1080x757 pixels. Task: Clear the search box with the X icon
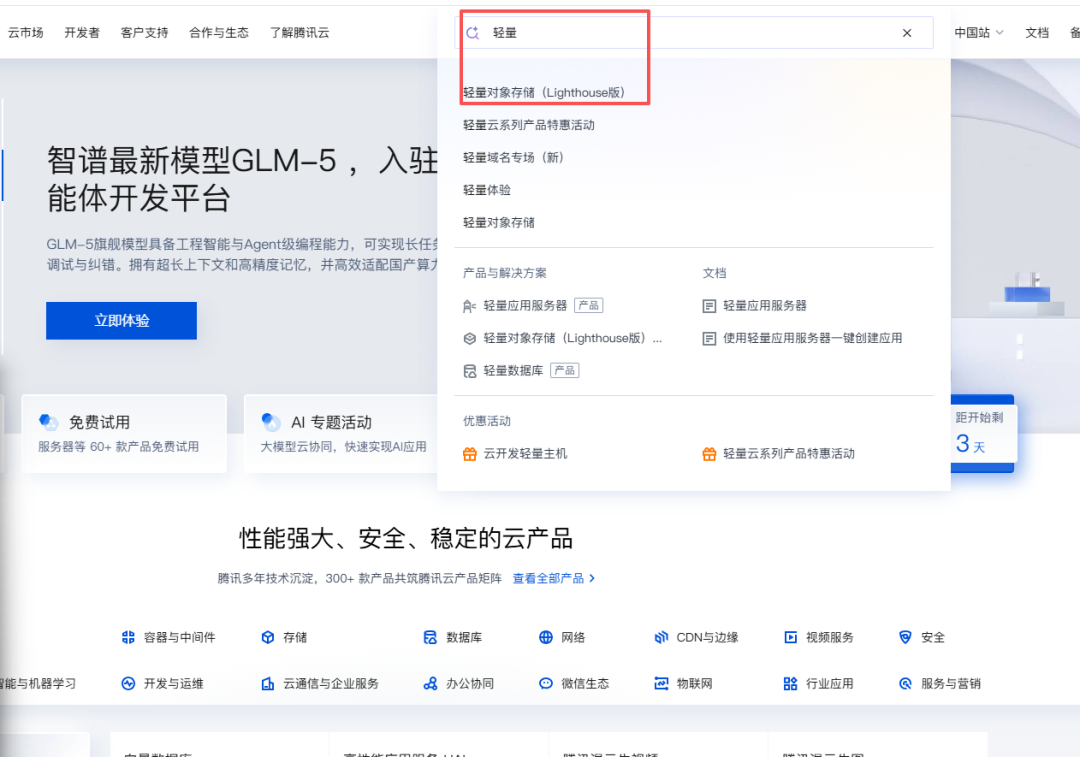[x=906, y=32]
